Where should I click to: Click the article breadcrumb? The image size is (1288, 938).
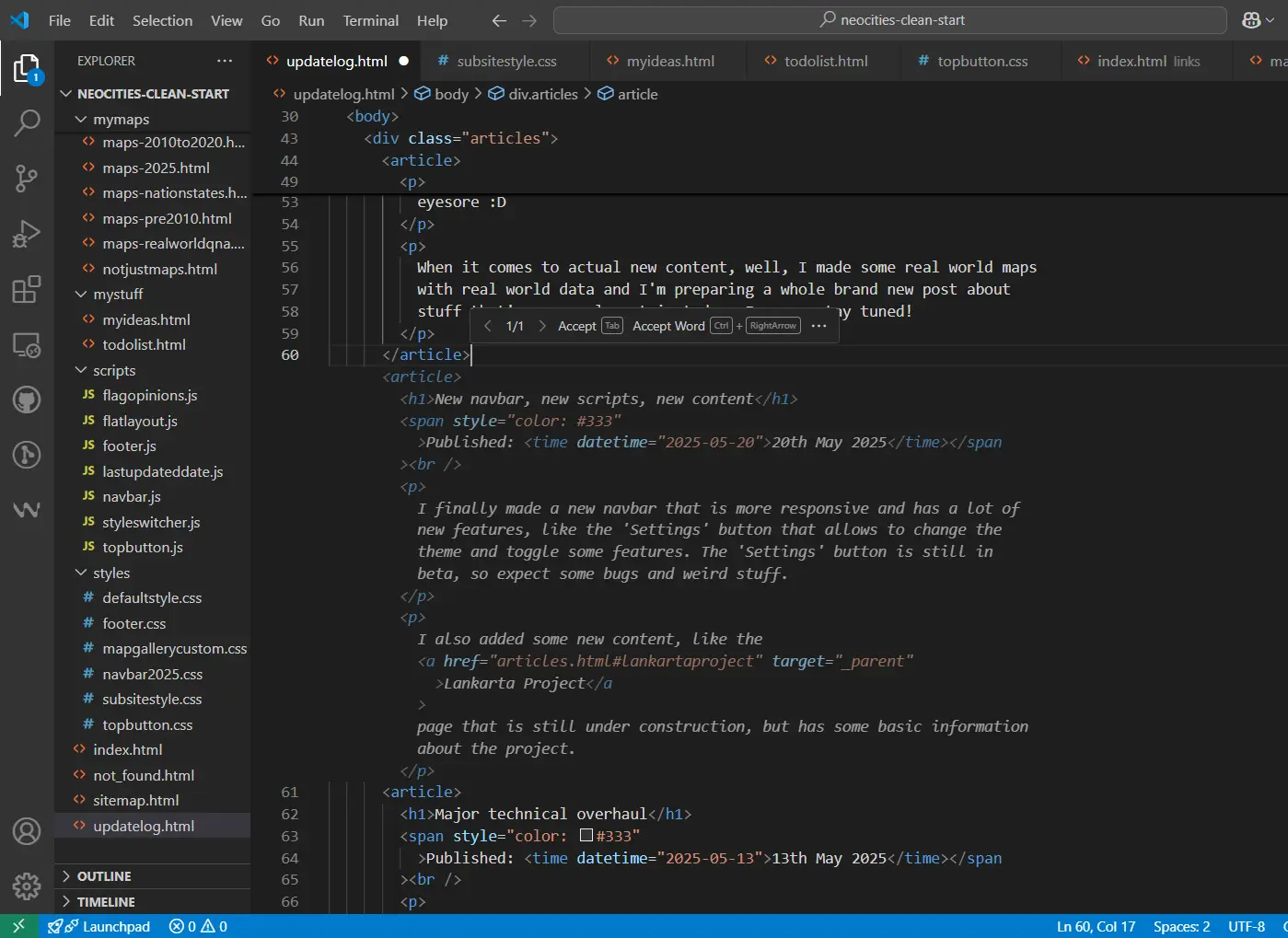tap(628, 94)
